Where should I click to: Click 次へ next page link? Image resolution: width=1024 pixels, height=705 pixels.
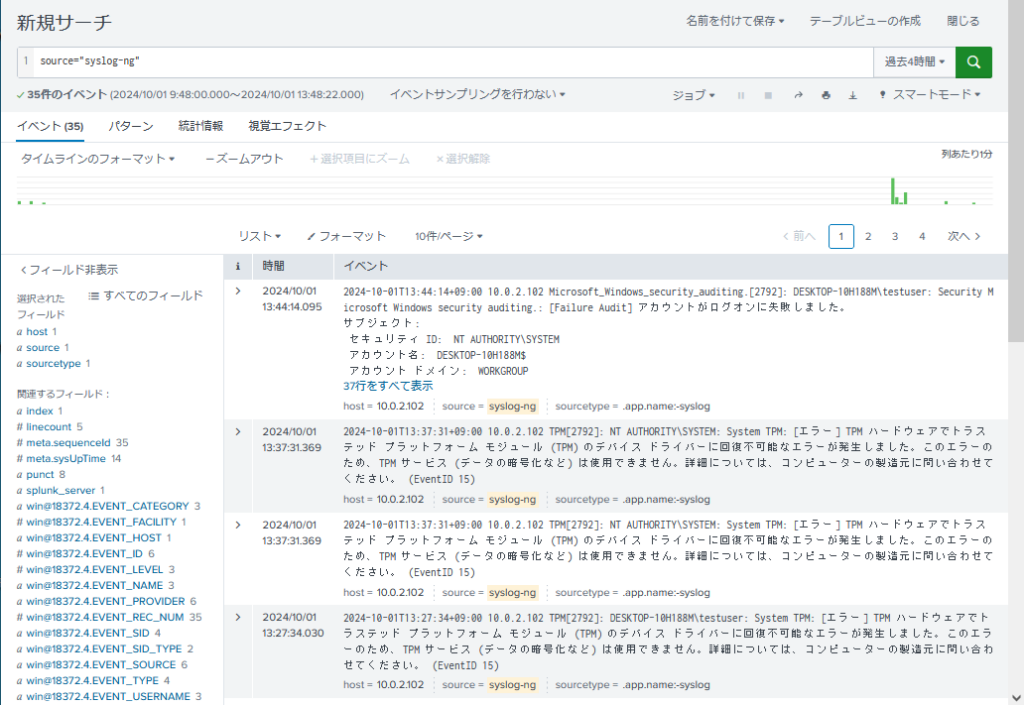(x=964, y=236)
